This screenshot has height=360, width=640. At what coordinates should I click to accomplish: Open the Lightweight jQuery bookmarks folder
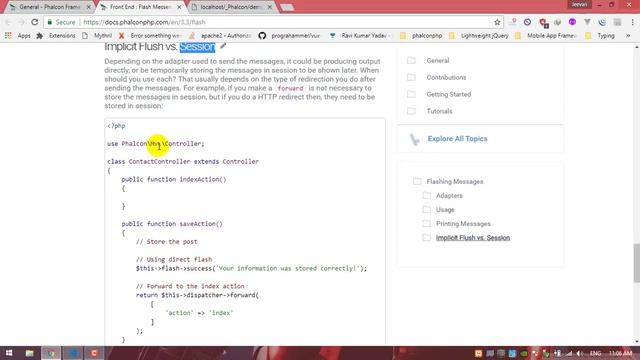478,36
